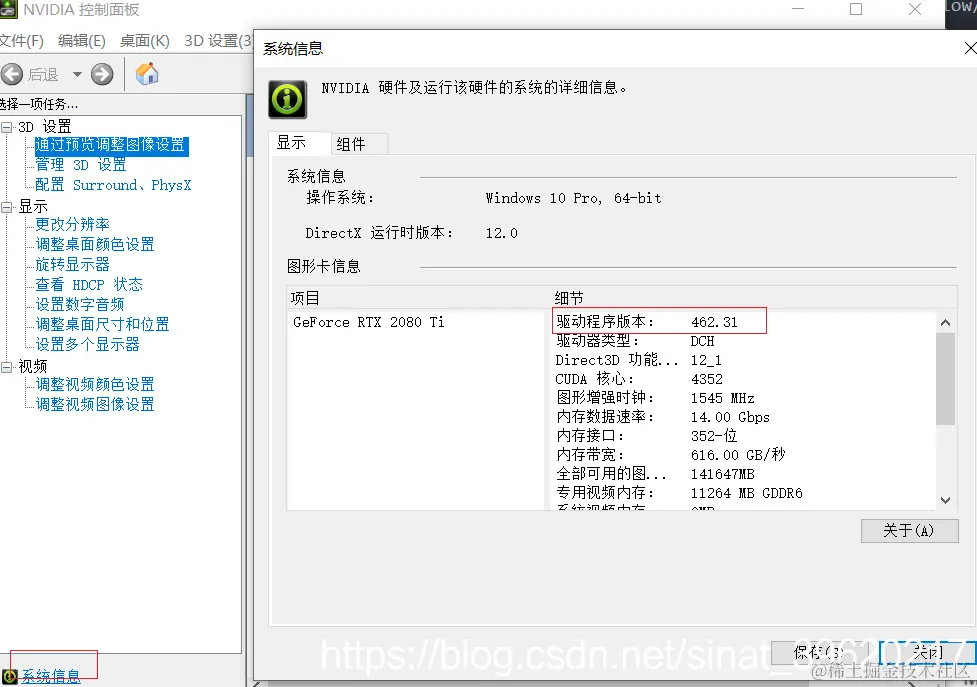977x687 pixels.
Task: Open 调整视频颜色设置
Action: click(95, 384)
